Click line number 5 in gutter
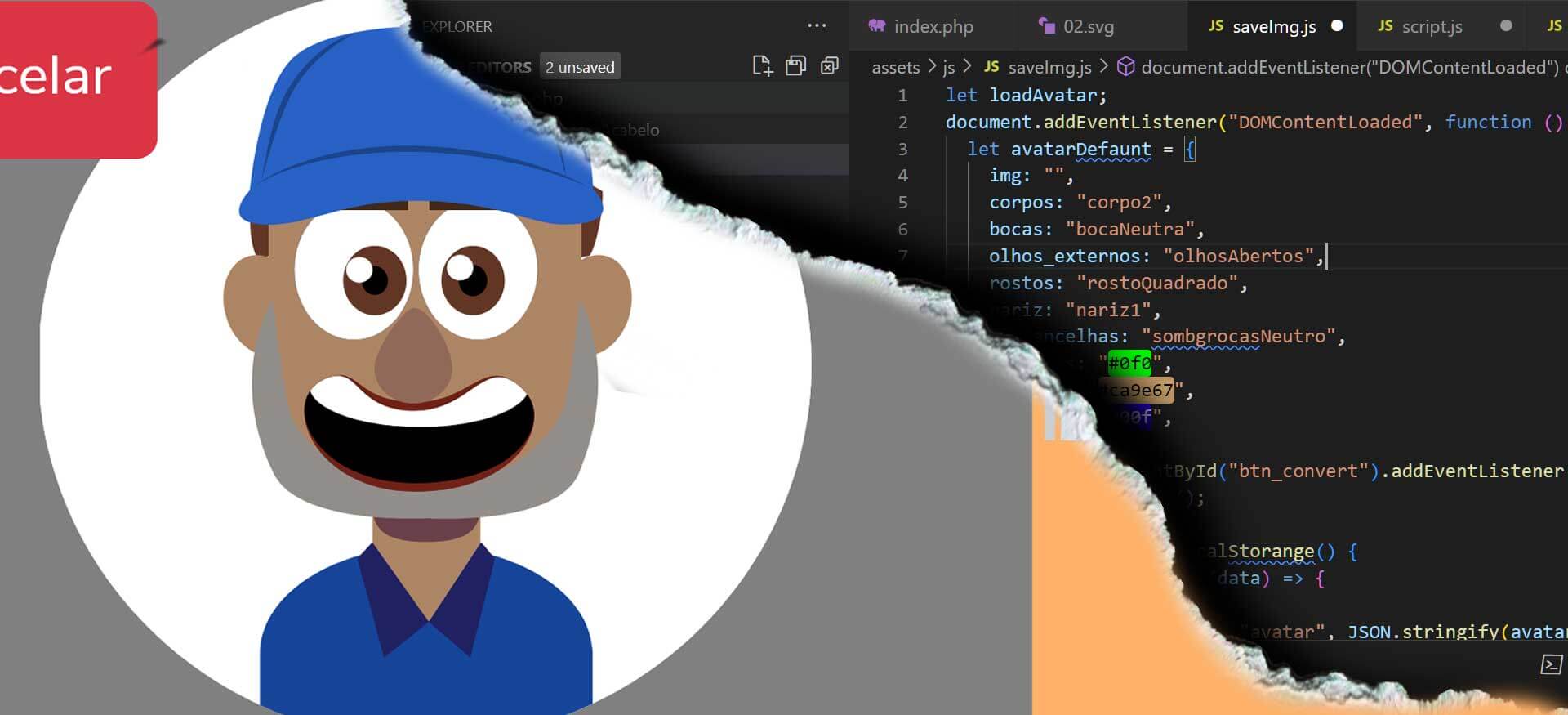The image size is (1568, 715). tap(902, 203)
